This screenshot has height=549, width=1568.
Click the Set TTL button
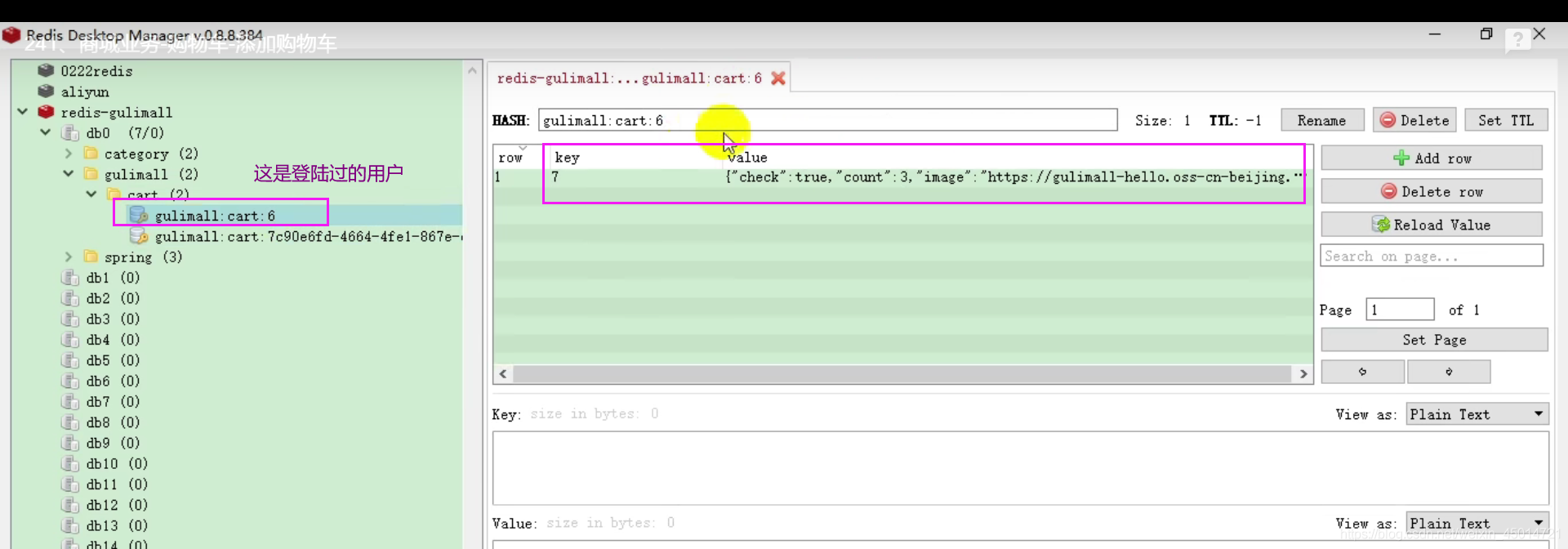(1506, 120)
